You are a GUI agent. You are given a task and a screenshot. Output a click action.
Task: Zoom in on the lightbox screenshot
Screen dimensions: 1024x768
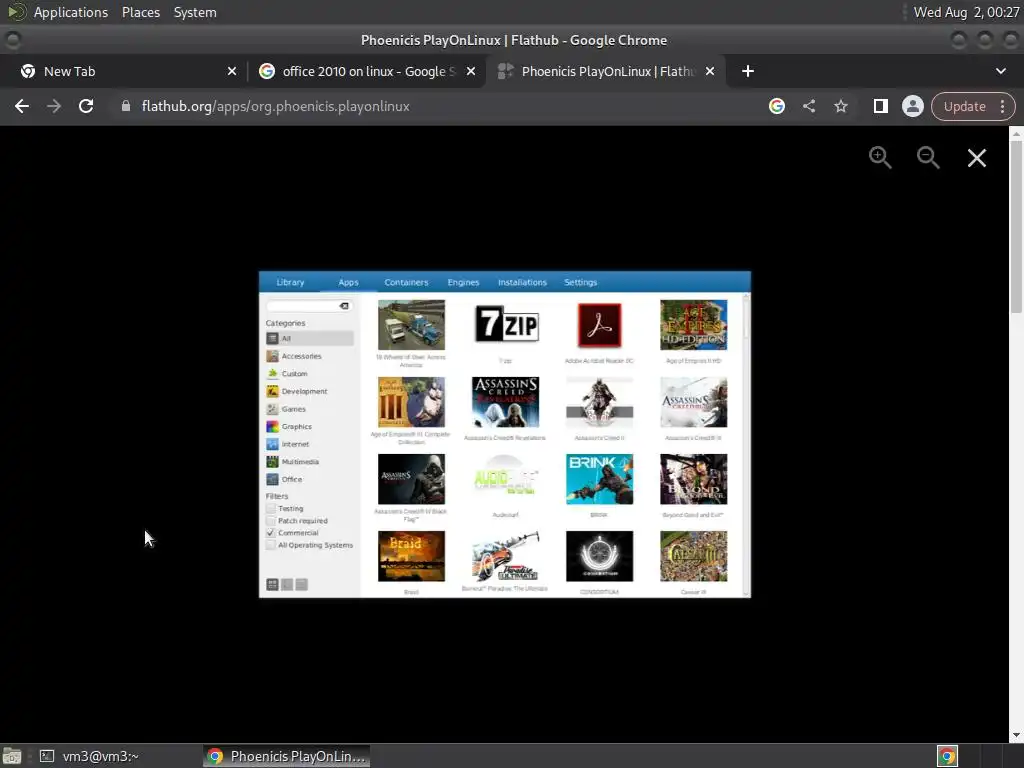pos(880,157)
